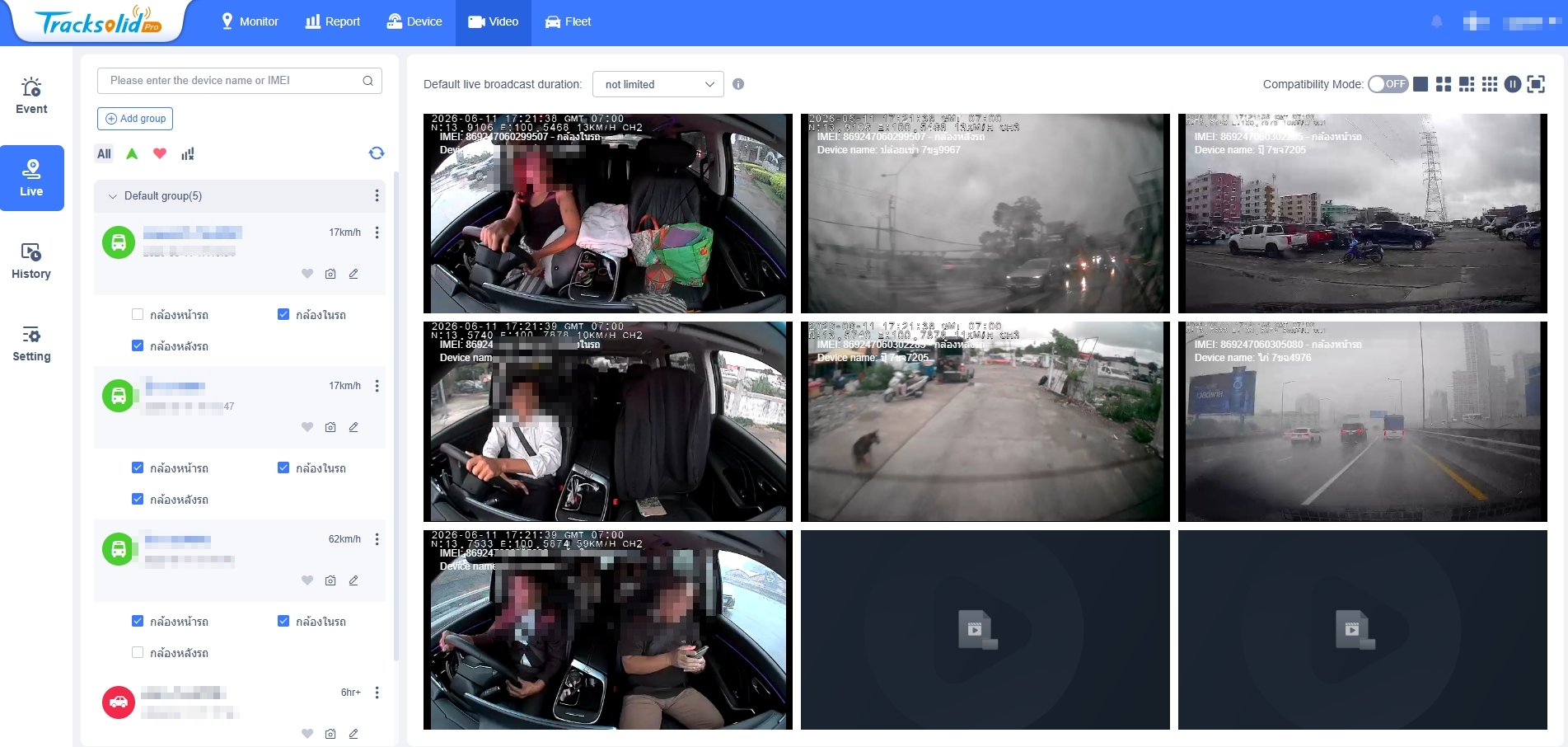This screenshot has height=747, width=1568.
Task: Click the Tracksolid Pro logo
Action: pyautogui.click(x=98, y=22)
